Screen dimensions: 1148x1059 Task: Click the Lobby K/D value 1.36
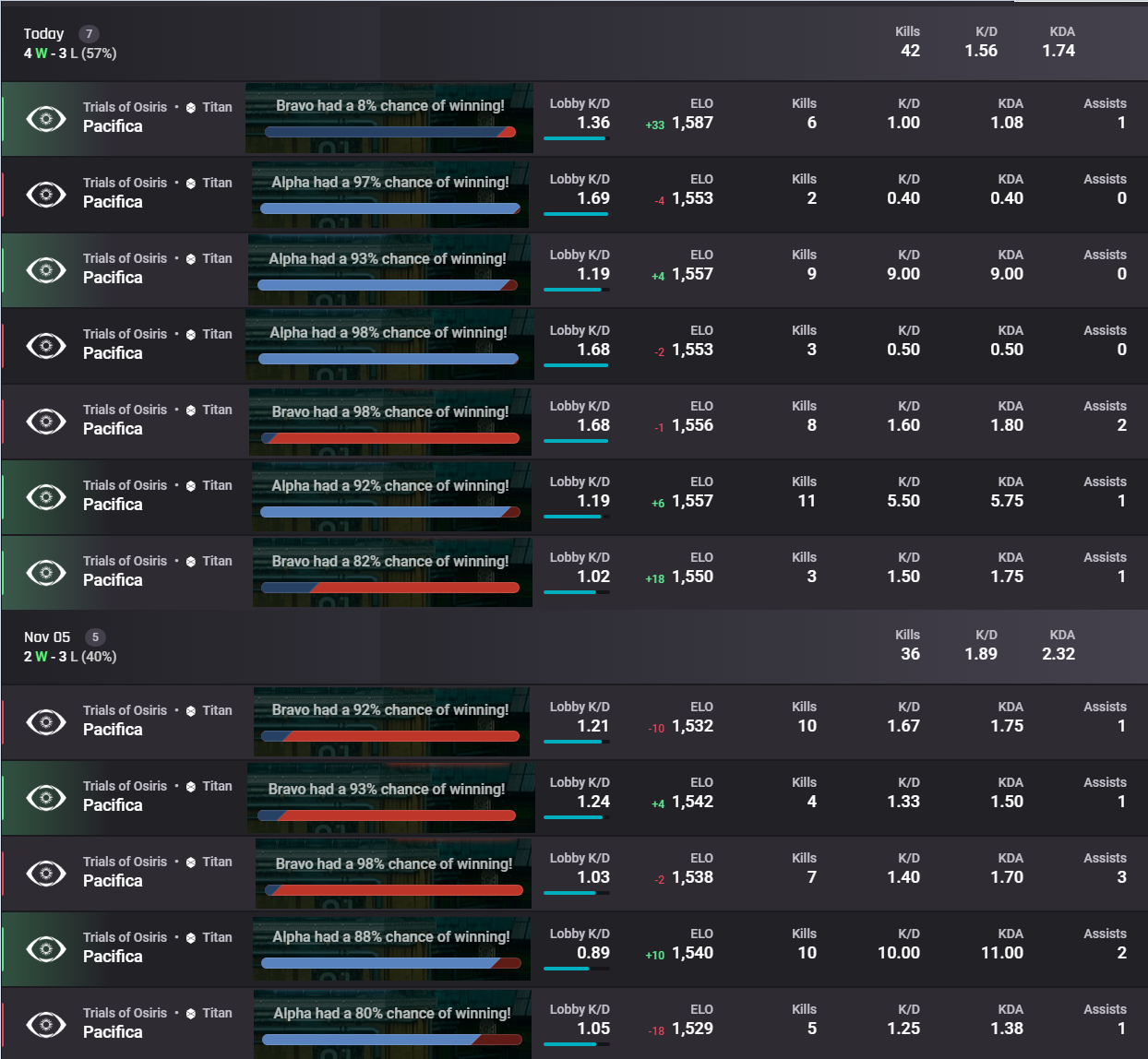pyautogui.click(x=593, y=123)
